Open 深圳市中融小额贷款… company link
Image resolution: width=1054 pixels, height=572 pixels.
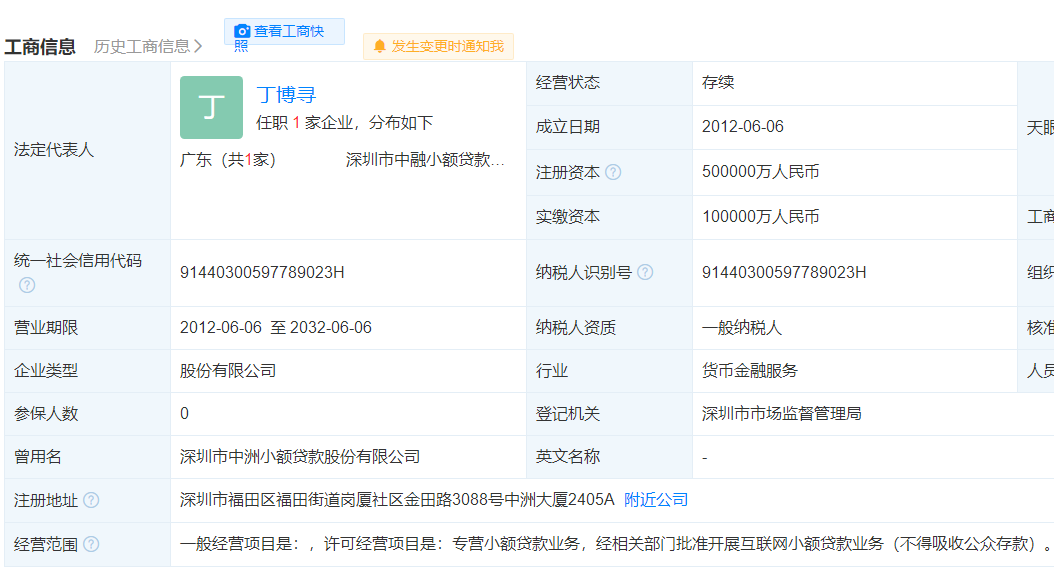[x=425, y=160]
